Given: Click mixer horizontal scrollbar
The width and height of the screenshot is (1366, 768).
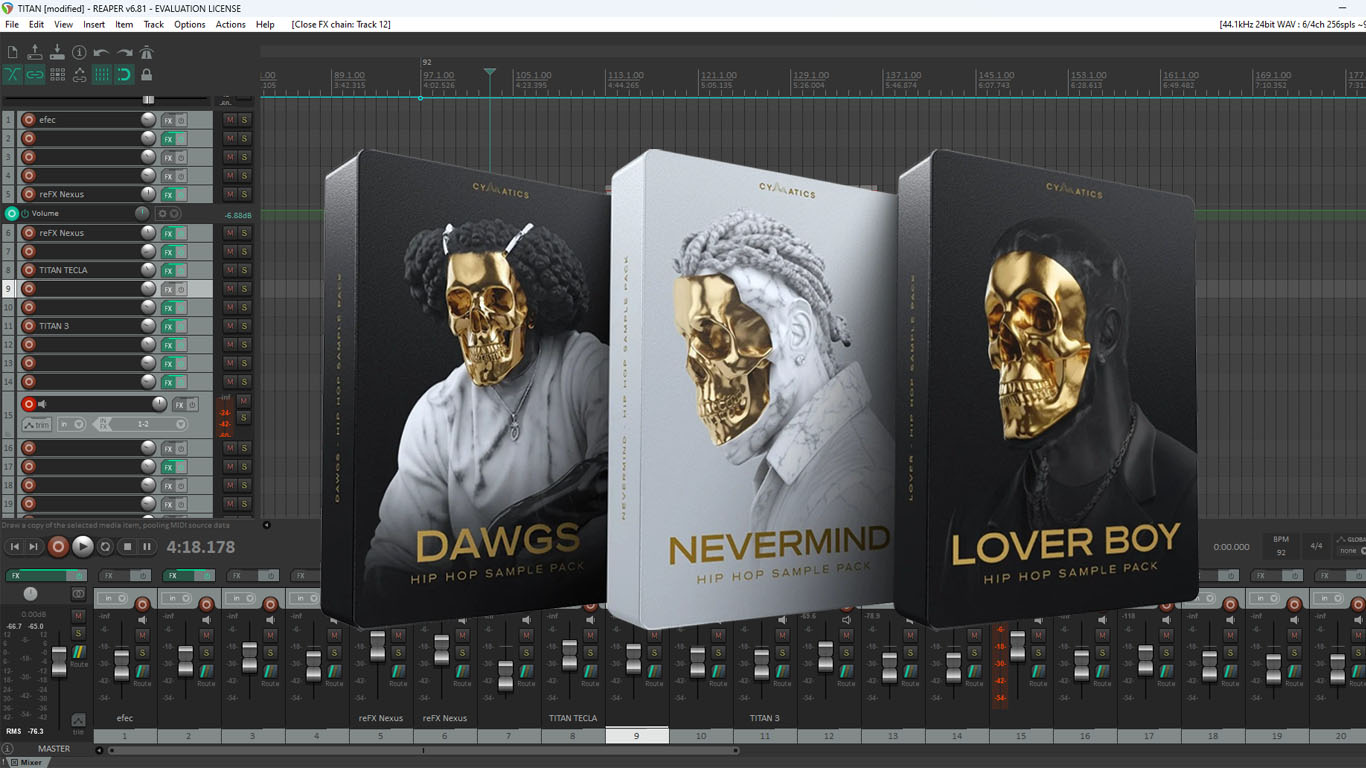Looking at the screenshot, I should (x=421, y=750).
